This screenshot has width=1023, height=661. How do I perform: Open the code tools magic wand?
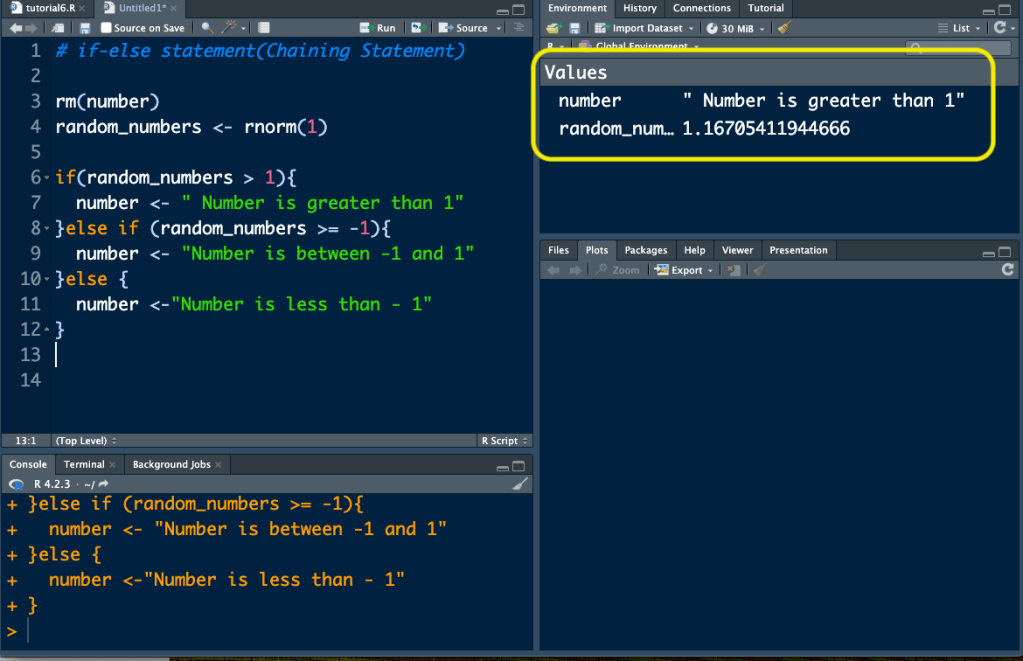click(x=230, y=28)
